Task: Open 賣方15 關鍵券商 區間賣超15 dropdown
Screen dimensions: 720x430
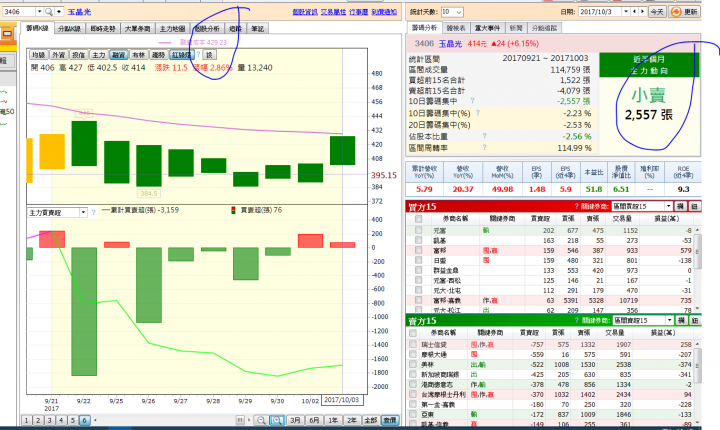Action: click(x=670, y=320)
